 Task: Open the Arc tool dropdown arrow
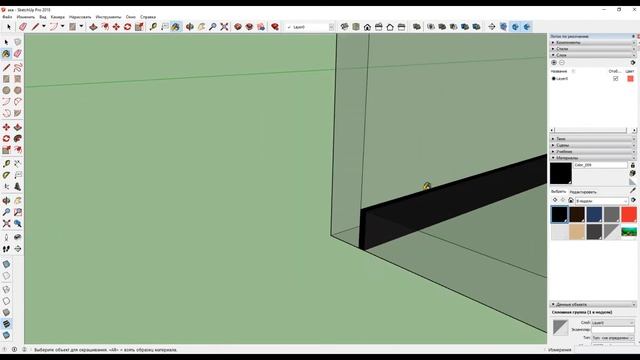[x=62, y=27]
